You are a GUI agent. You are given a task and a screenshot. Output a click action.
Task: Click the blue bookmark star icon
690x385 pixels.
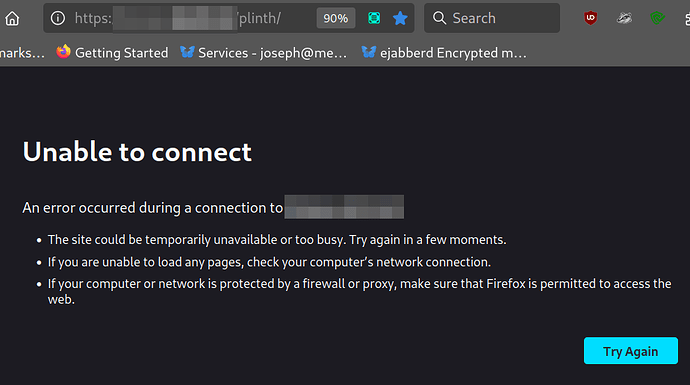click(x=400, y=18)
